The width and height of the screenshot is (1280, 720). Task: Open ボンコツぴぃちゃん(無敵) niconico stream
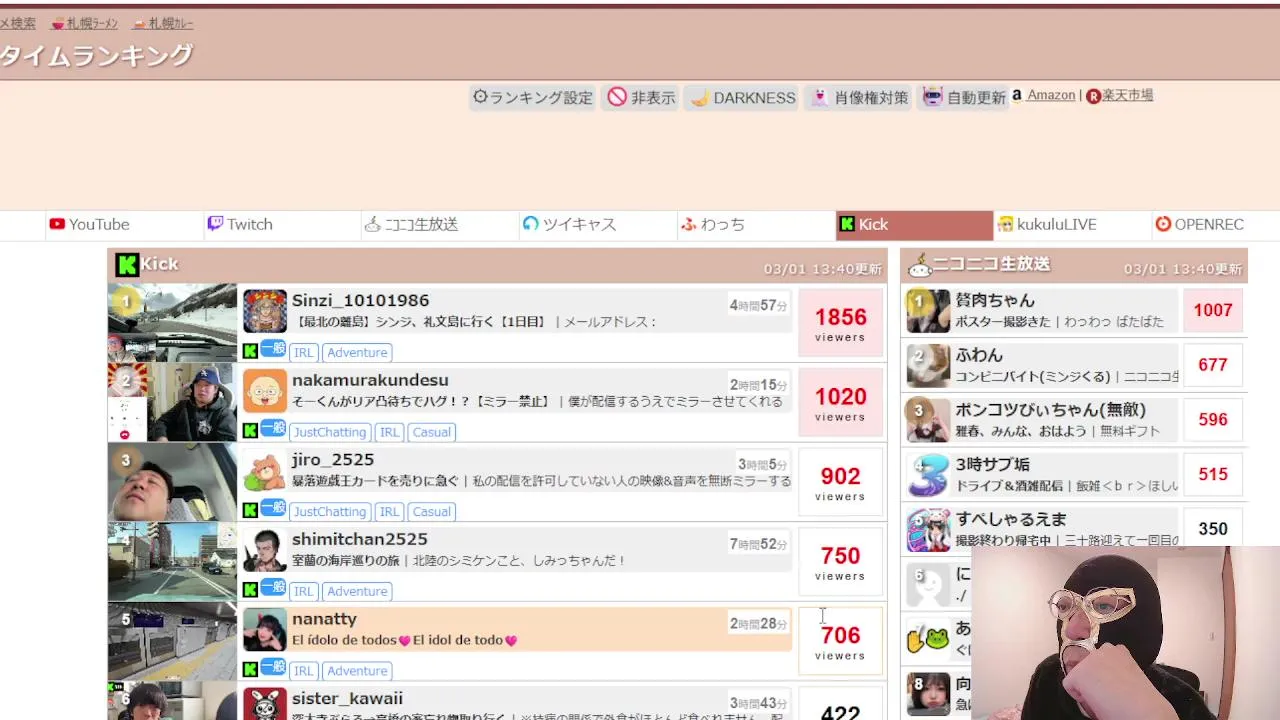point(1050,409)
